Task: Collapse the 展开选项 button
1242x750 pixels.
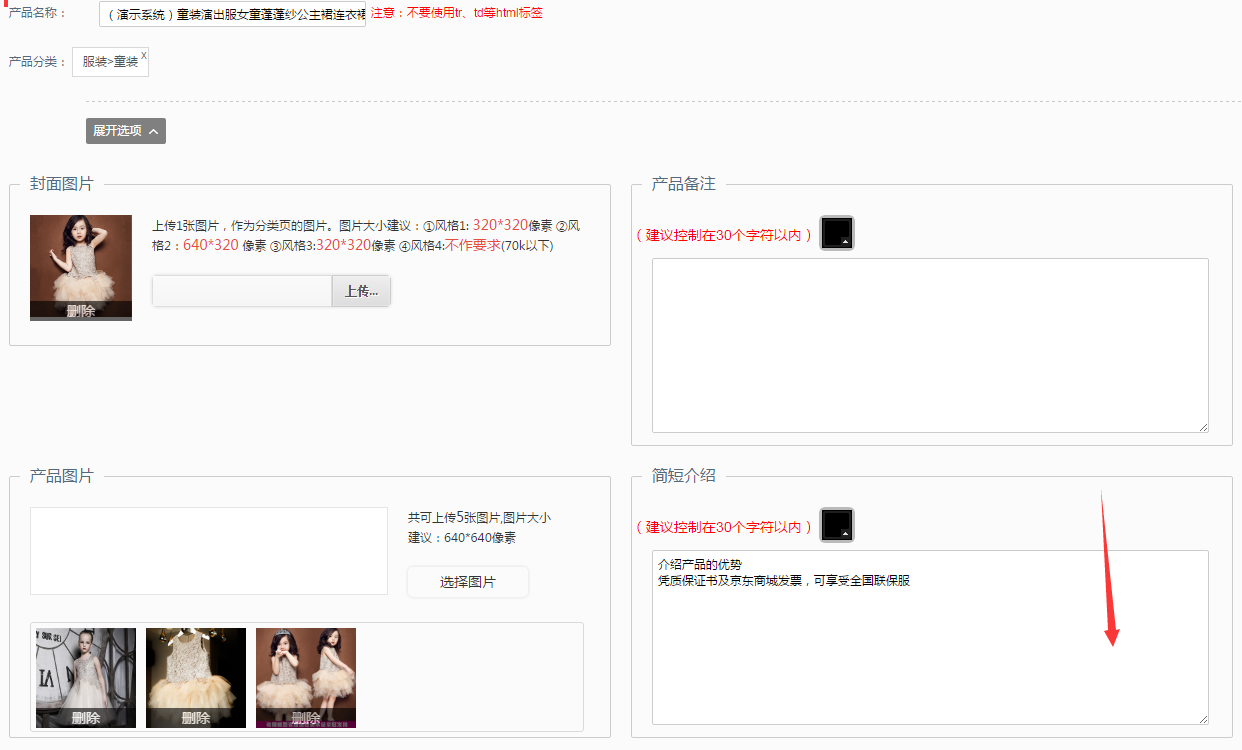Action: click(x=126, y=131)
